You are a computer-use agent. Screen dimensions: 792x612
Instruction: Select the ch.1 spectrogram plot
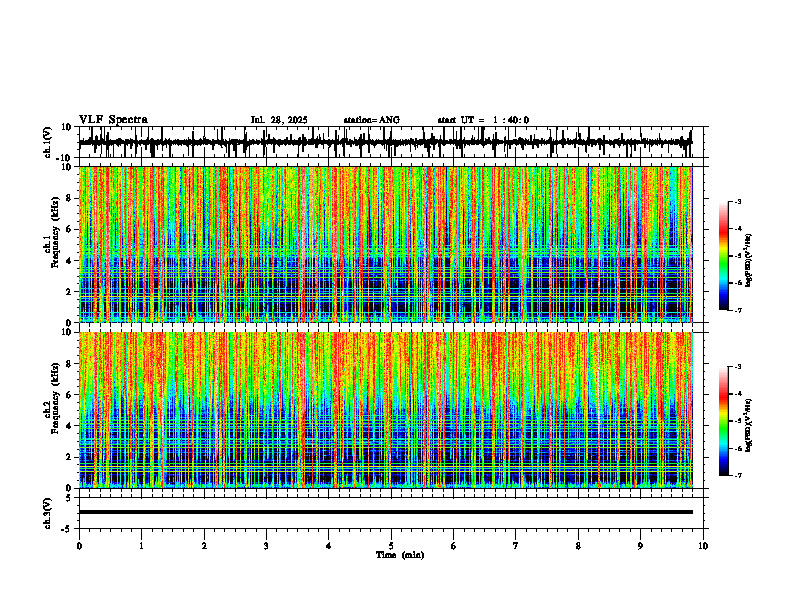click(x=385, y=244)
